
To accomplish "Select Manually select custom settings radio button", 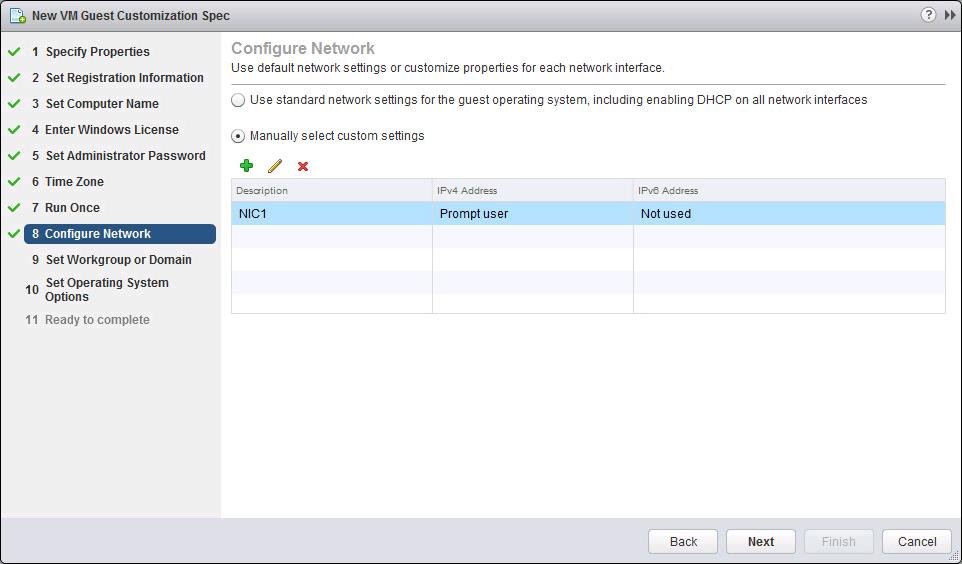I will point(238,136).
